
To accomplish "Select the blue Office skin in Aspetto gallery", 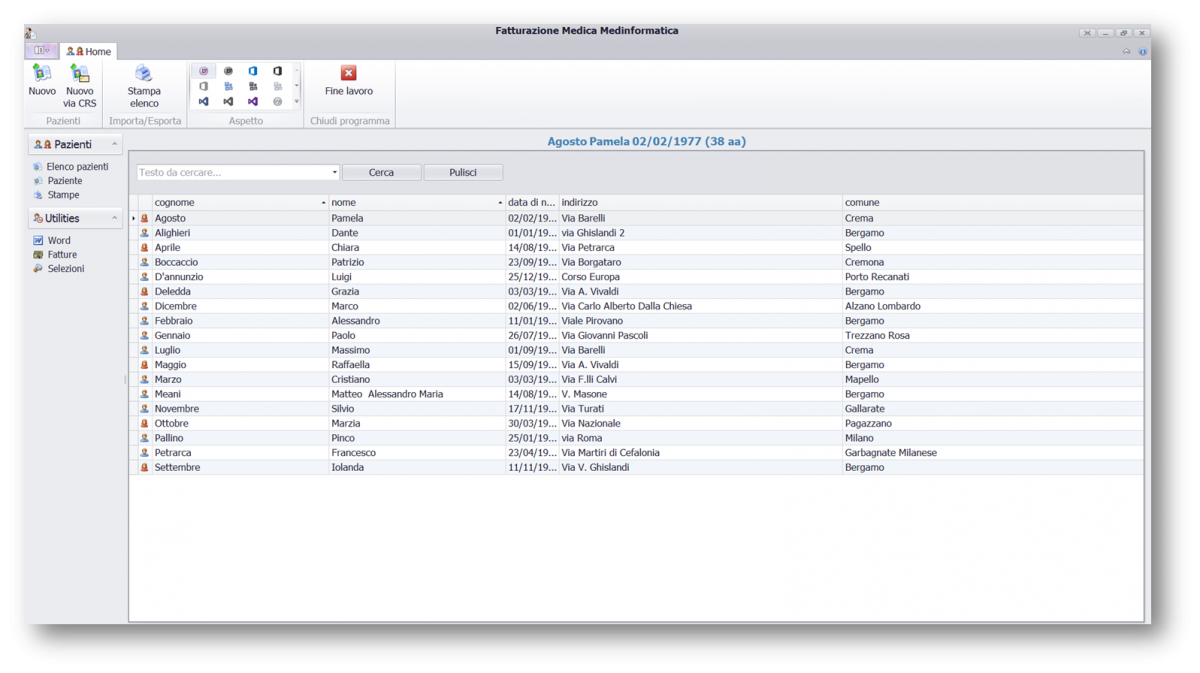I will (x=253, y=71).
